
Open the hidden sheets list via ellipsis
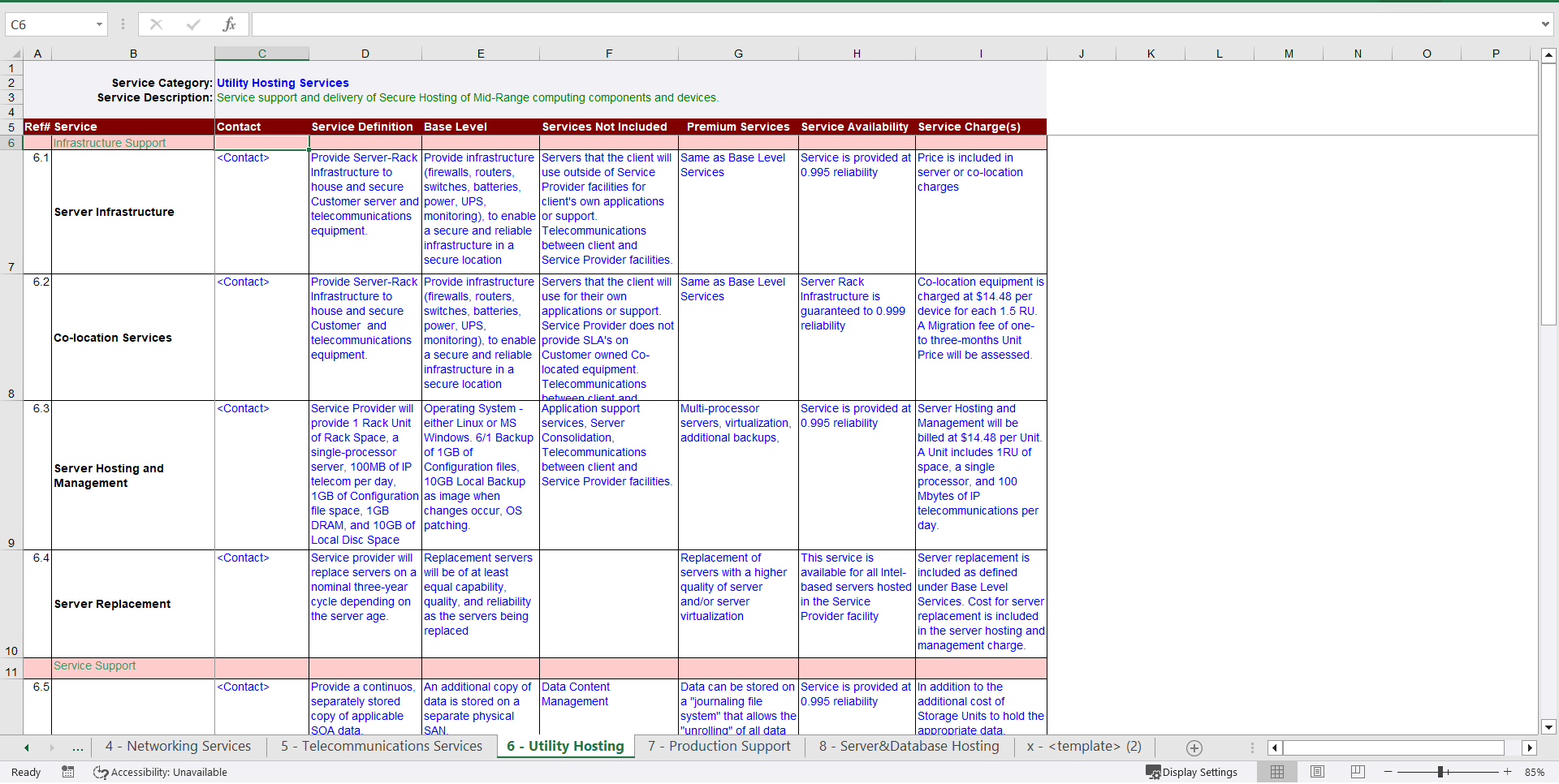point(77,747)
